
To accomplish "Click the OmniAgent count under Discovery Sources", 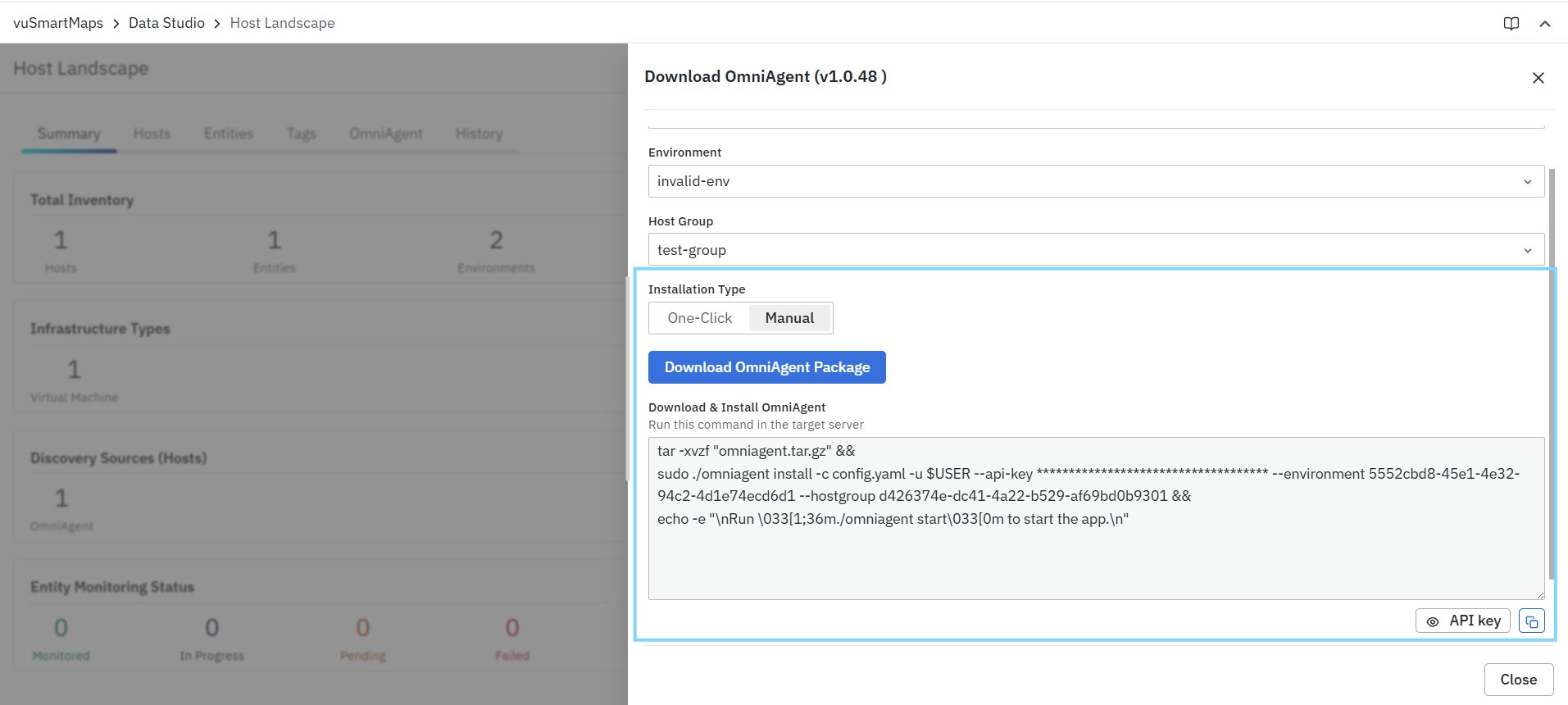I will click(x=61, y=498).
